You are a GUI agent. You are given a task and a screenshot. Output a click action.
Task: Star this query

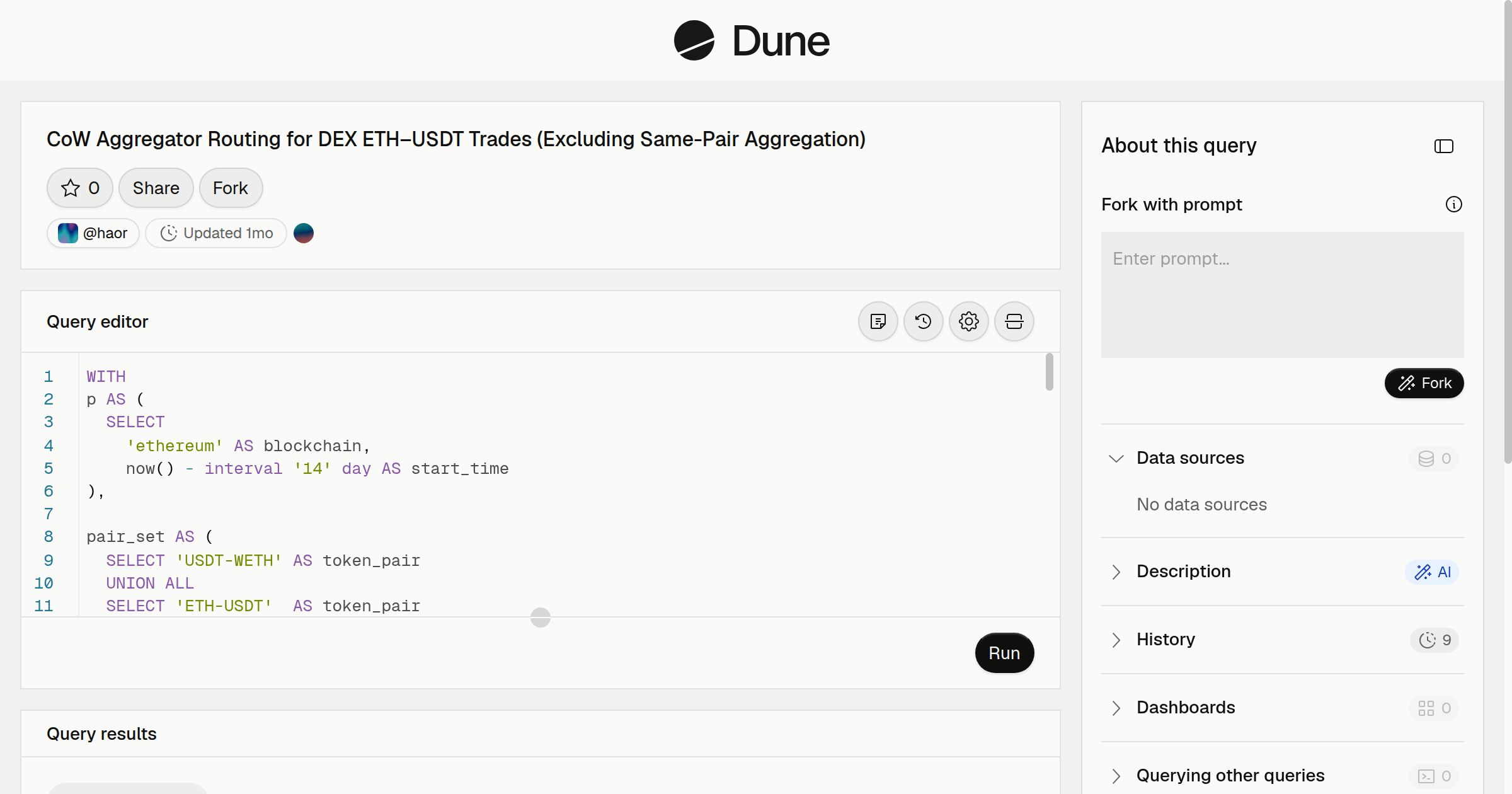point(80,188)
